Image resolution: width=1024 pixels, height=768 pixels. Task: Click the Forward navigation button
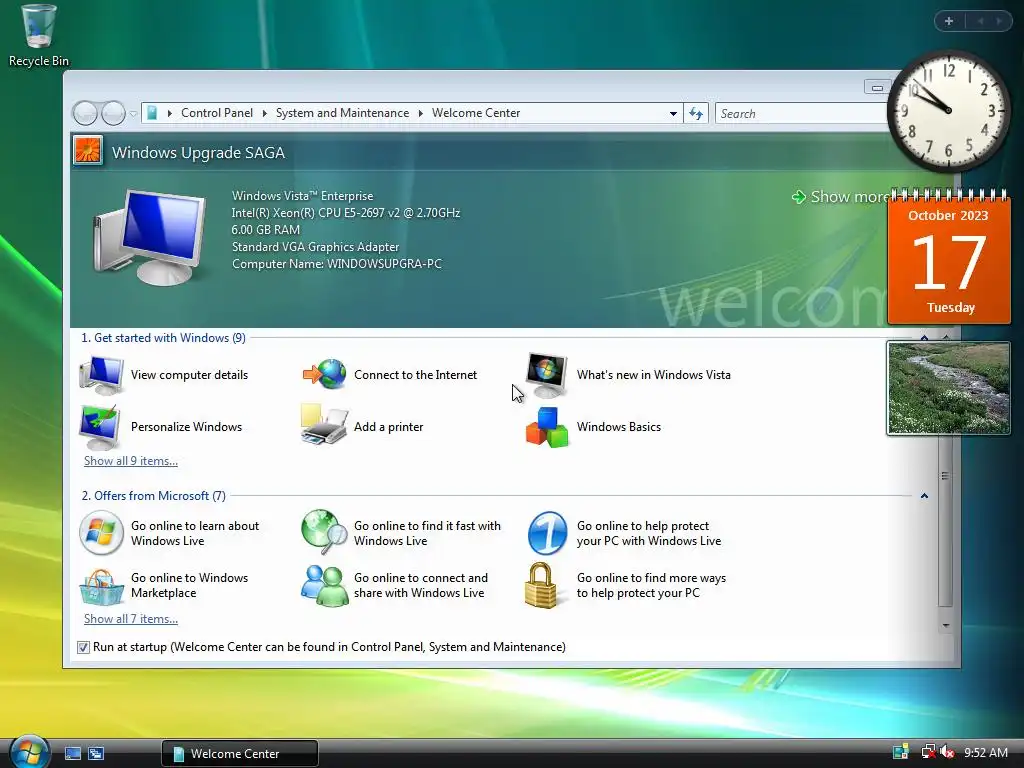[113, 113]
